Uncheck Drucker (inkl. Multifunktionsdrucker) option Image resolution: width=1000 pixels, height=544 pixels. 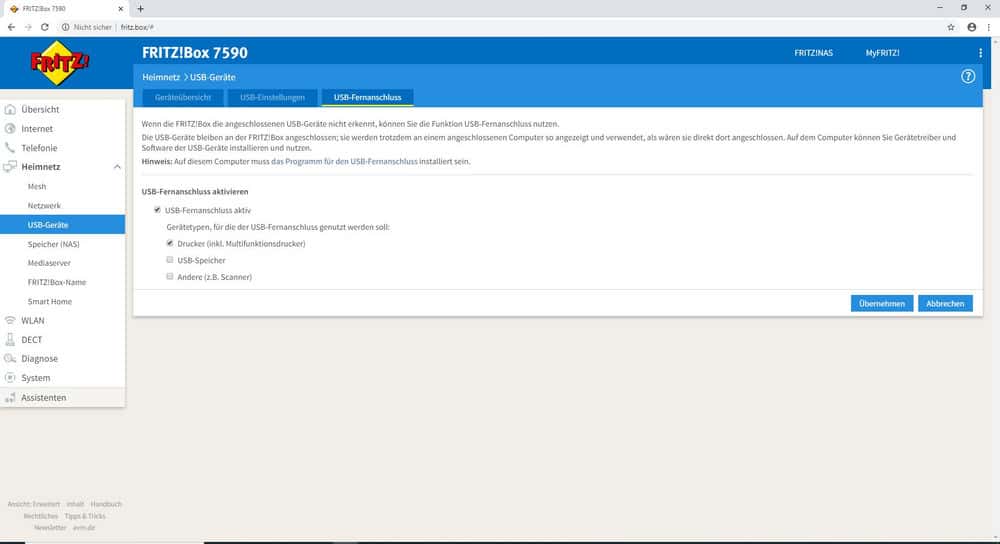pos(170,243)
